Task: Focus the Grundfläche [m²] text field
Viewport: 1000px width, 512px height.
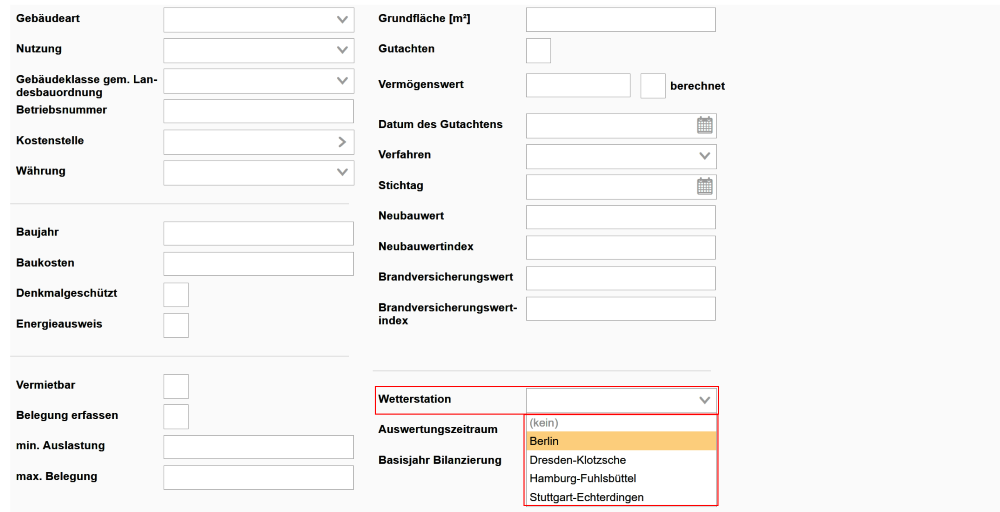Action: pos(620,20)
